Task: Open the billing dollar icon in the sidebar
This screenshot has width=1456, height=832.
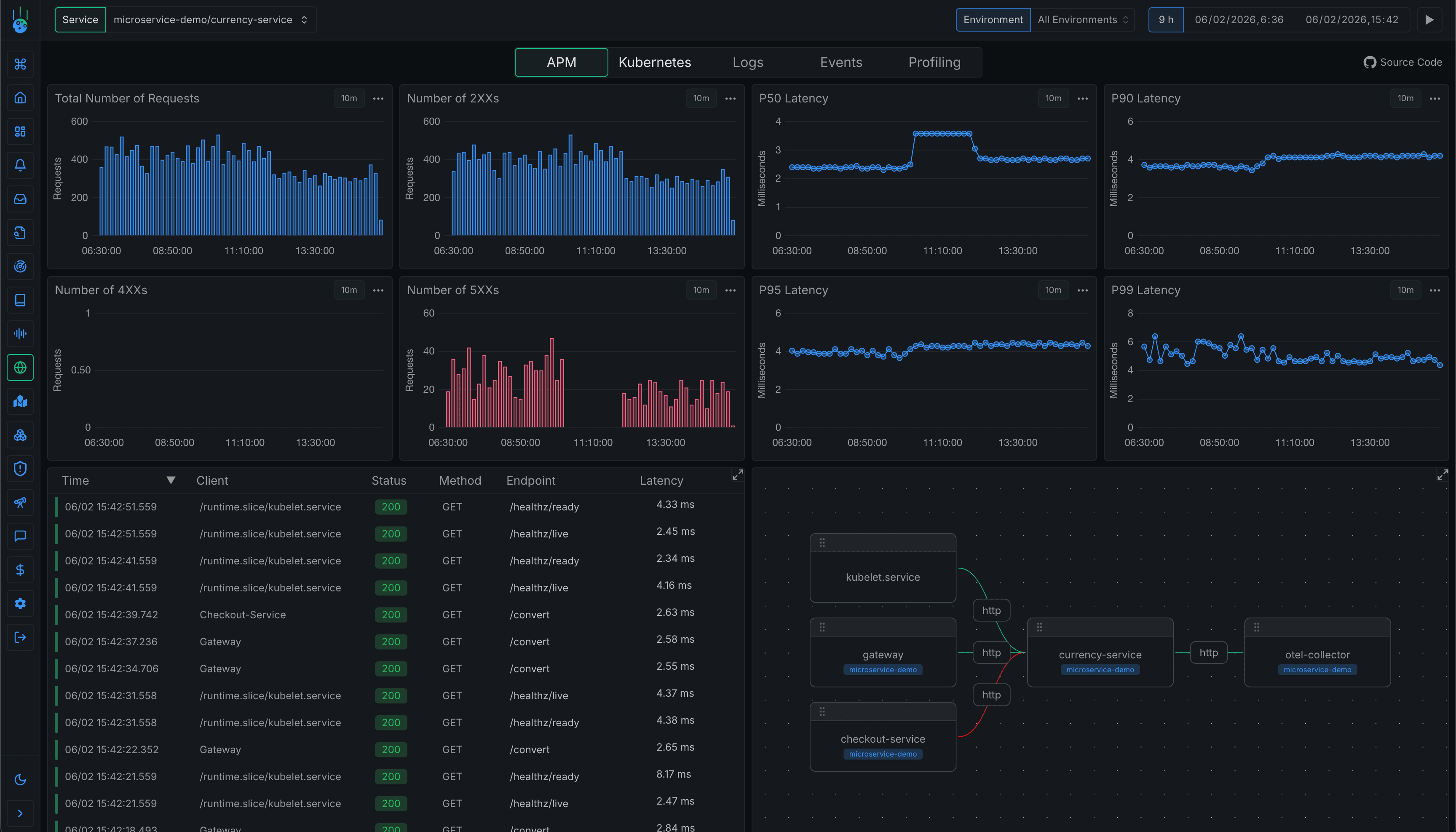Action: pyautogui.click(x=20, y=569)
